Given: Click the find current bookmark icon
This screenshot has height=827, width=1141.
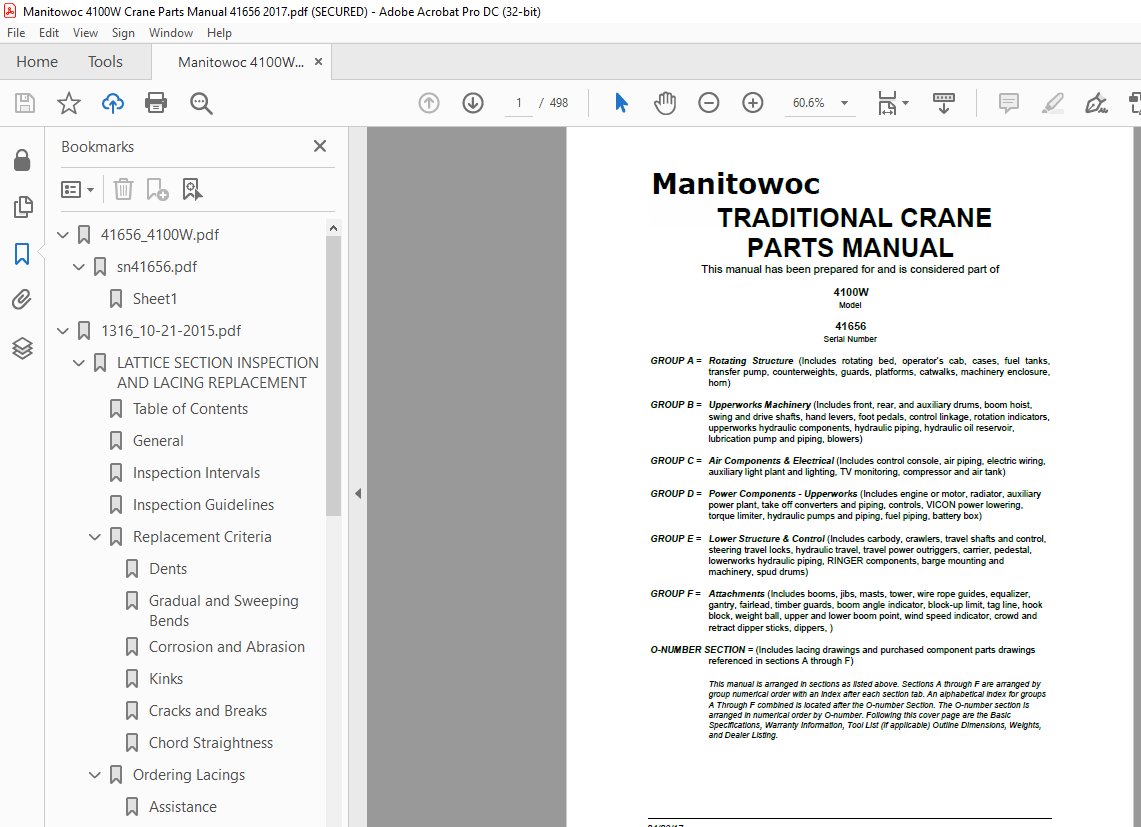Looking at the screenshot, I should click(191, 189).
